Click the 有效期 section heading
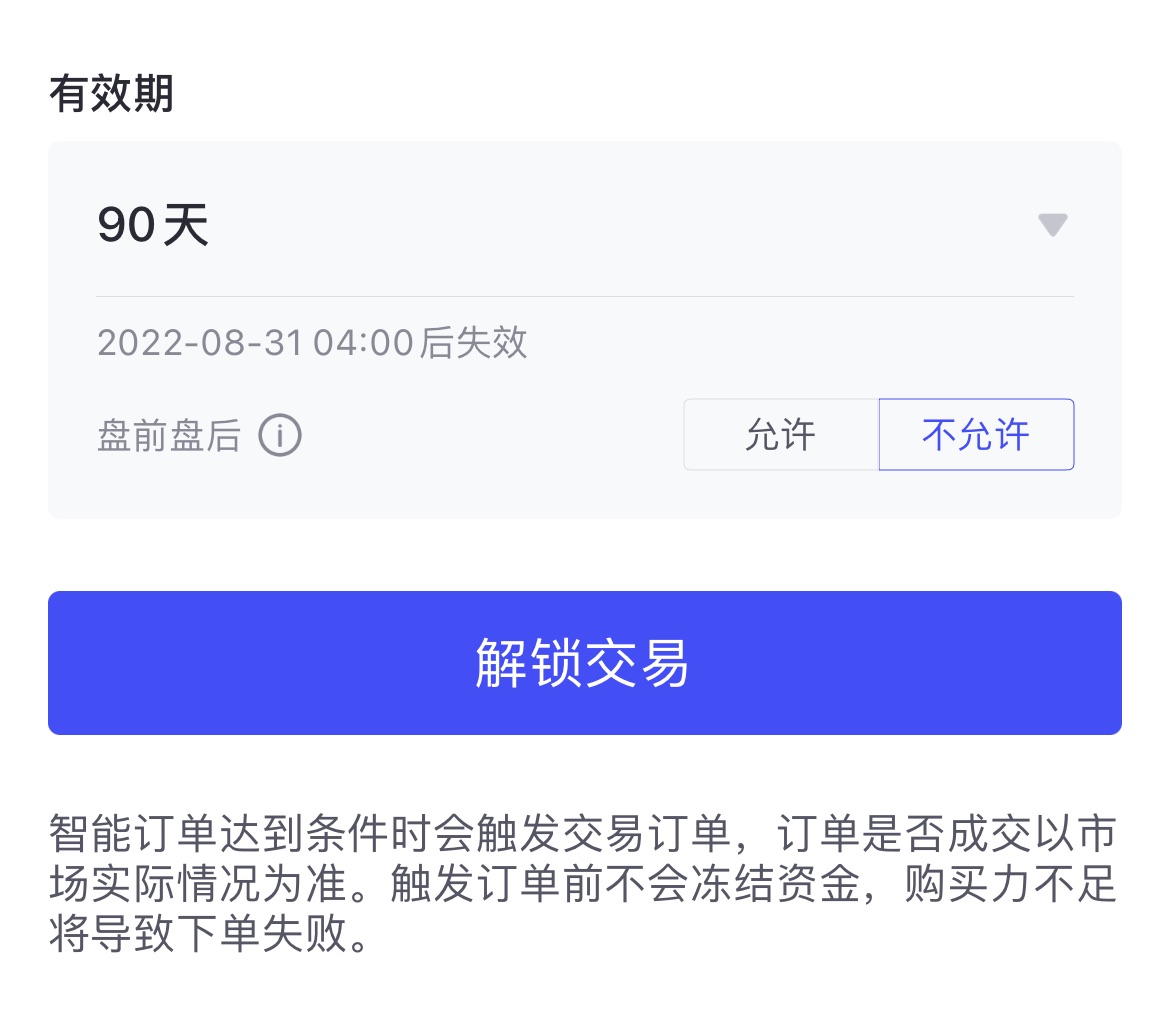1170x1030 pixels. pyautogui.click(x=111, y=94)
